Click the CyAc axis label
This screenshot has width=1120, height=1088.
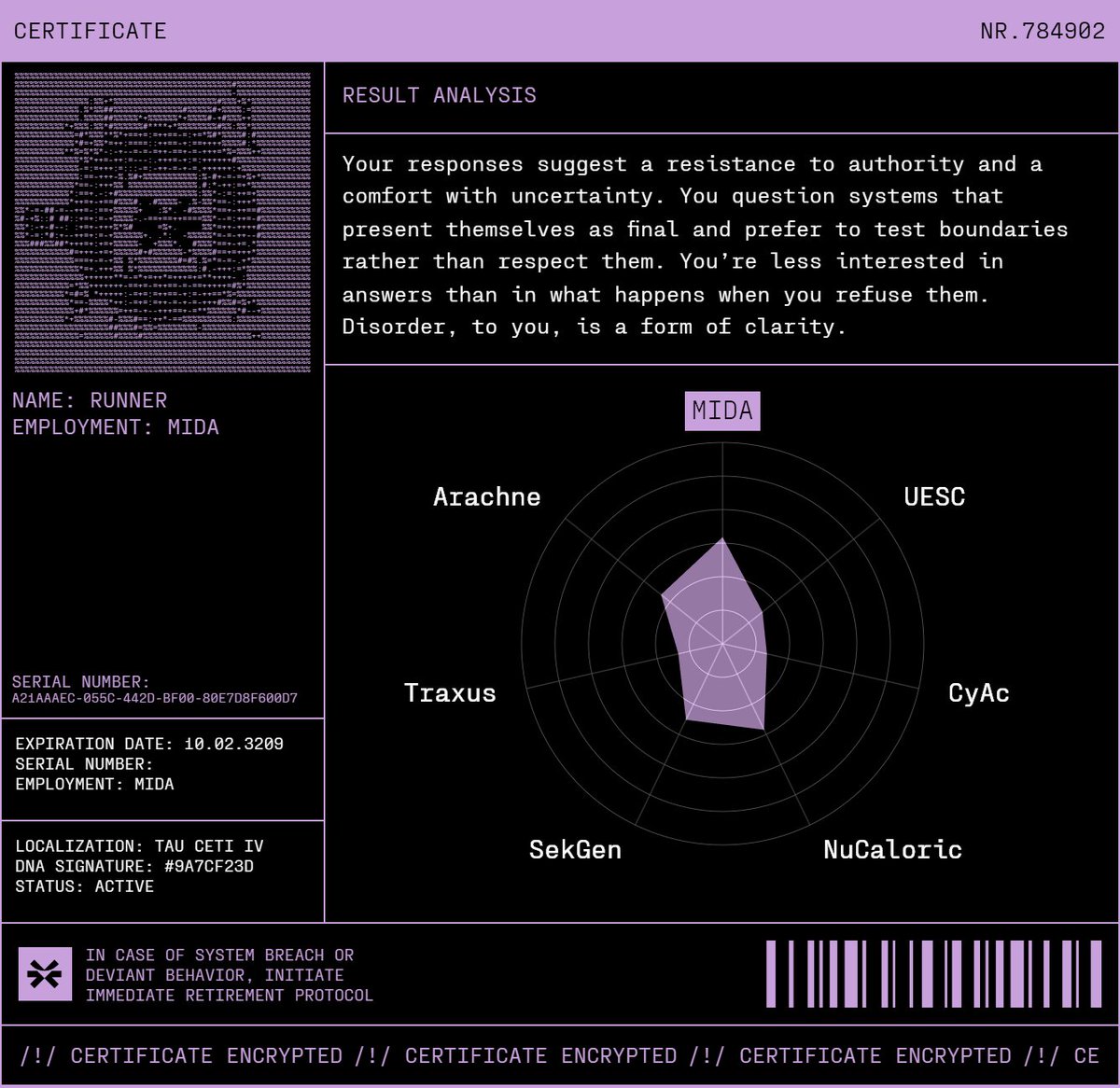(978, 693)
